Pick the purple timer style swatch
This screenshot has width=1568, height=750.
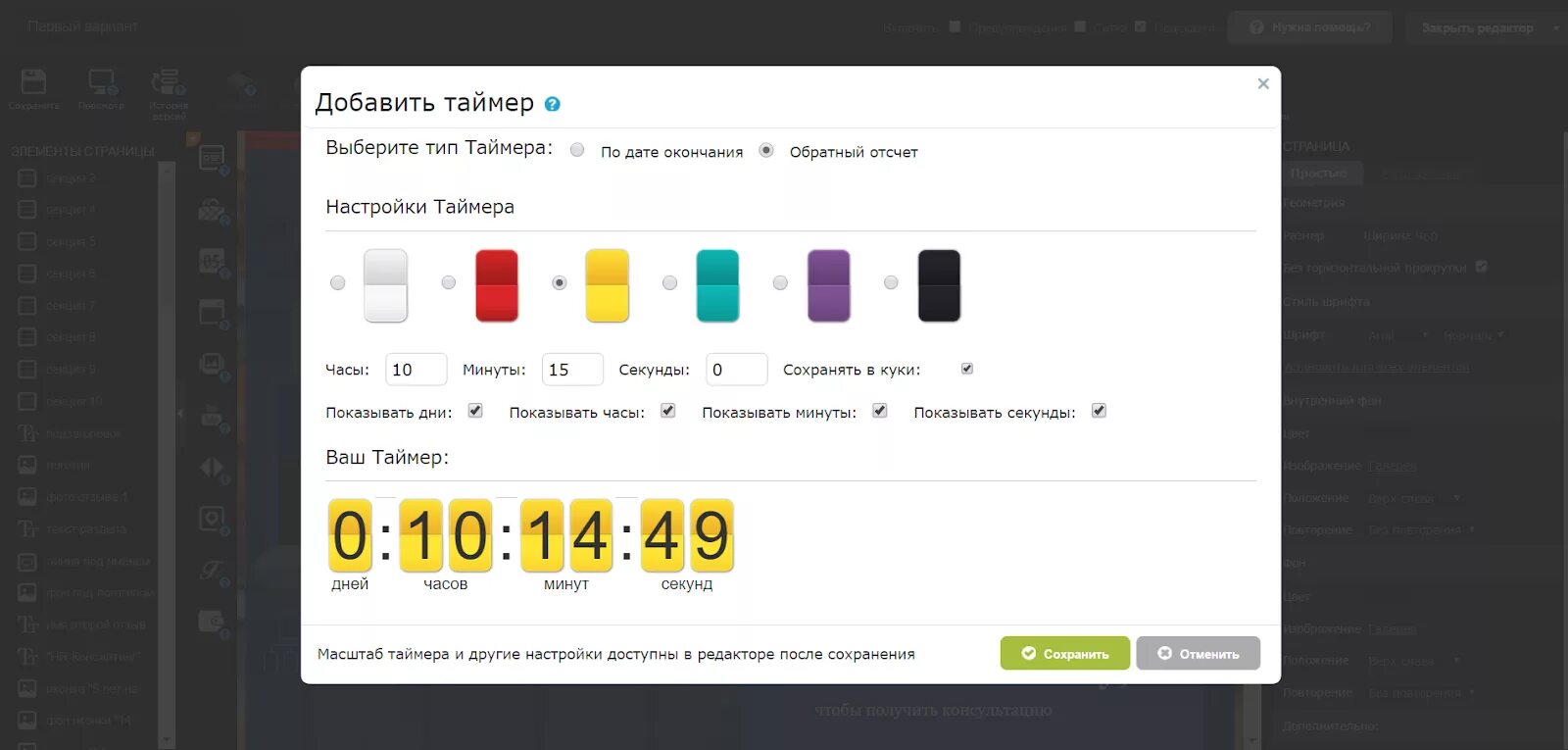[828, 285]
